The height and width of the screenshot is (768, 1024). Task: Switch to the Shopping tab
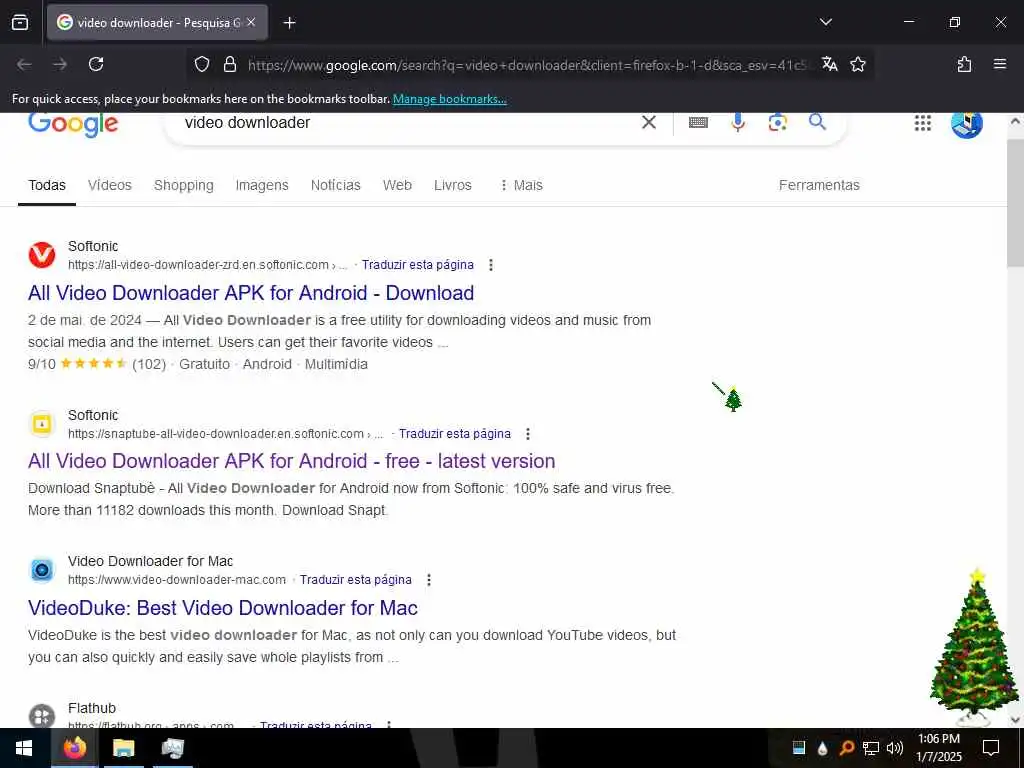(x=184, y=185)
